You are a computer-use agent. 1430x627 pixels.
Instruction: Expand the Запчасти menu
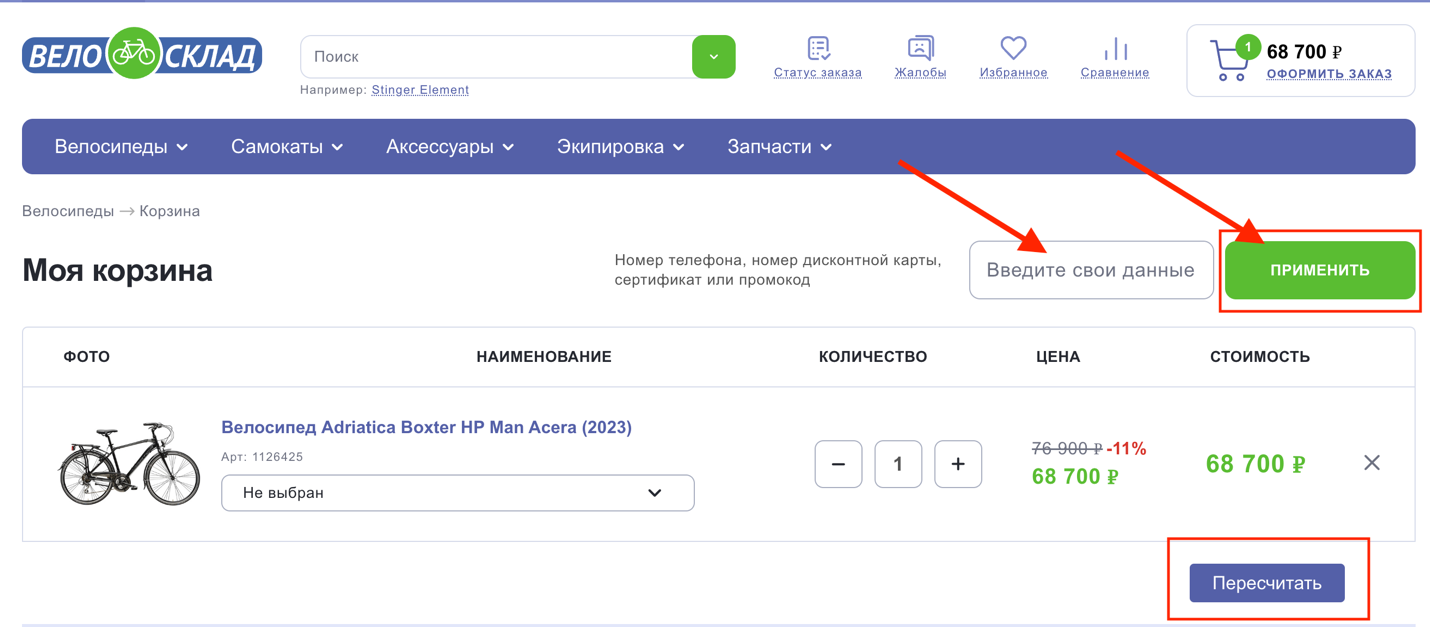[779, 147]
